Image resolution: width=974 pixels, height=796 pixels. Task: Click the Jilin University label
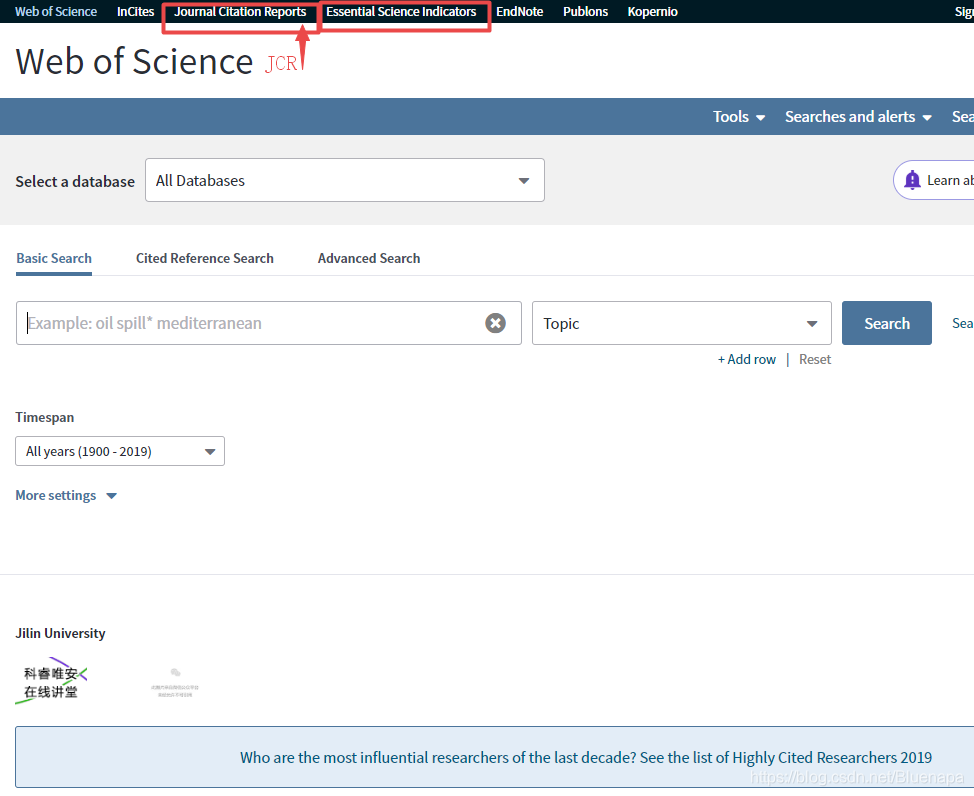click(x=60, y=633)
